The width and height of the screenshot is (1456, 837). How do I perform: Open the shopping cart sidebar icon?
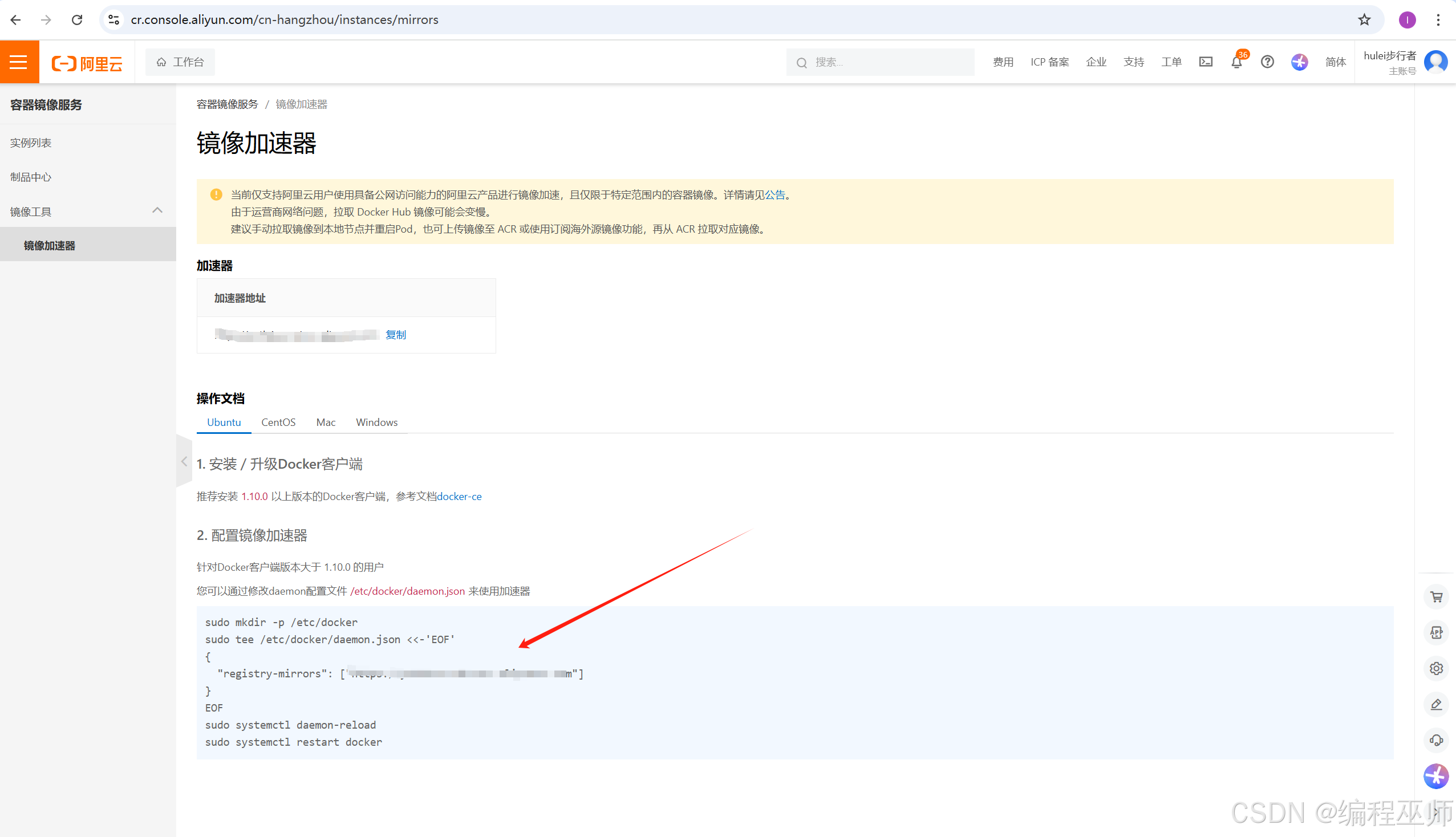click(1436, 598)
